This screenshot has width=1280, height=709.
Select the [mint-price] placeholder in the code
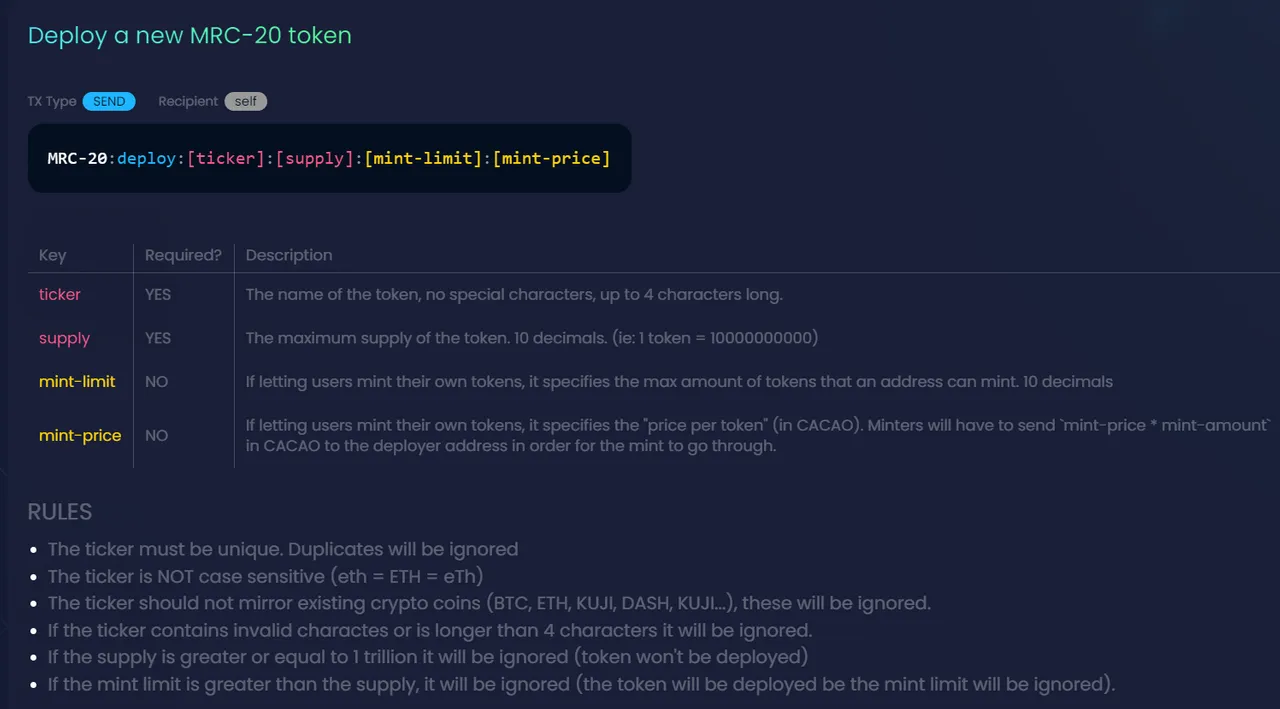coord(551,158)
